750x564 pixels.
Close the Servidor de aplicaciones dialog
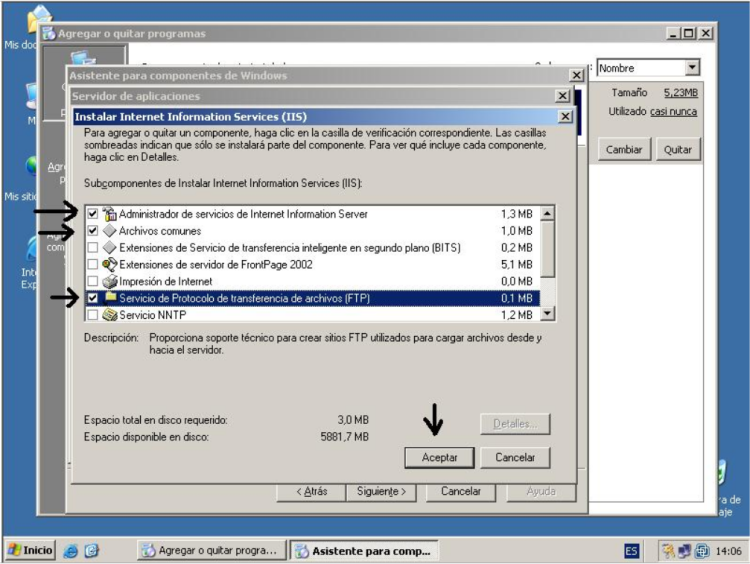(x=562, y=96)
